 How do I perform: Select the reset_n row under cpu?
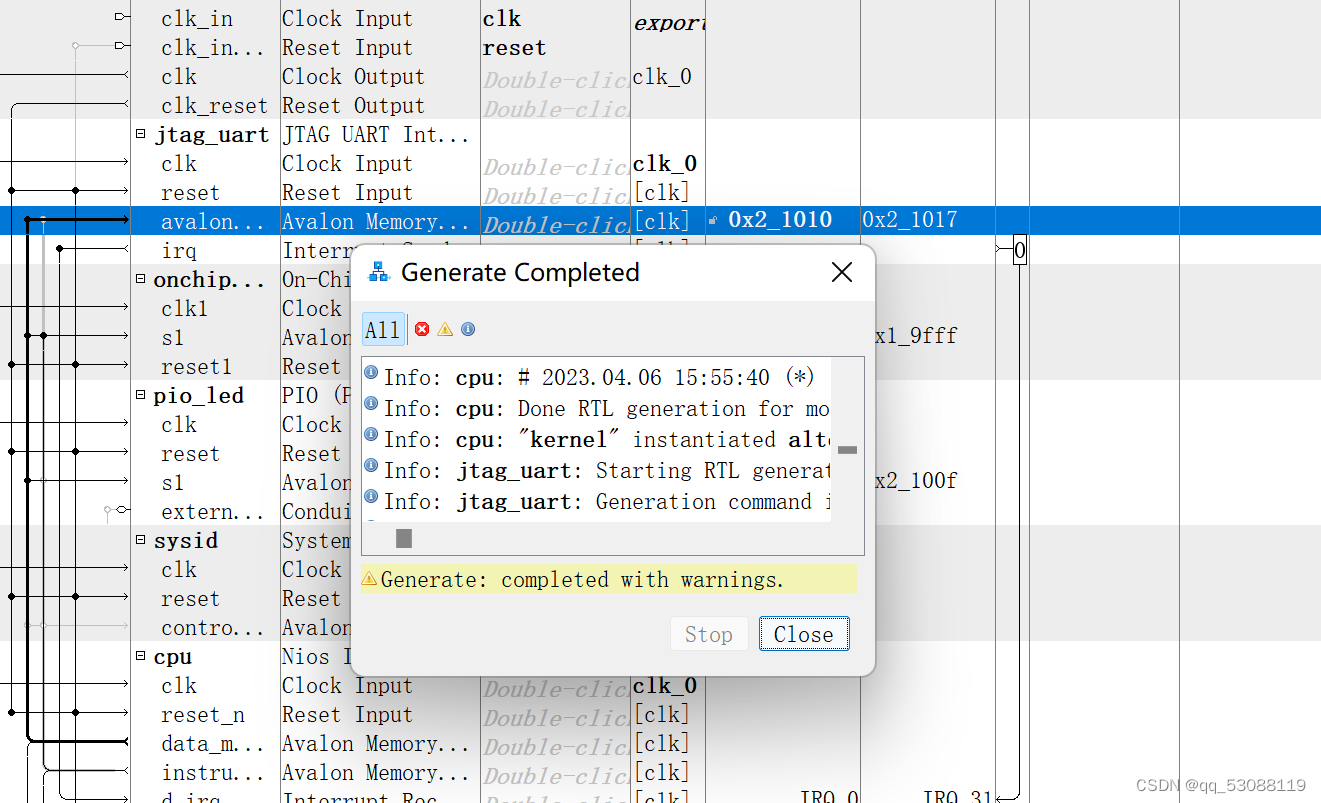click(x=202, y=715)
